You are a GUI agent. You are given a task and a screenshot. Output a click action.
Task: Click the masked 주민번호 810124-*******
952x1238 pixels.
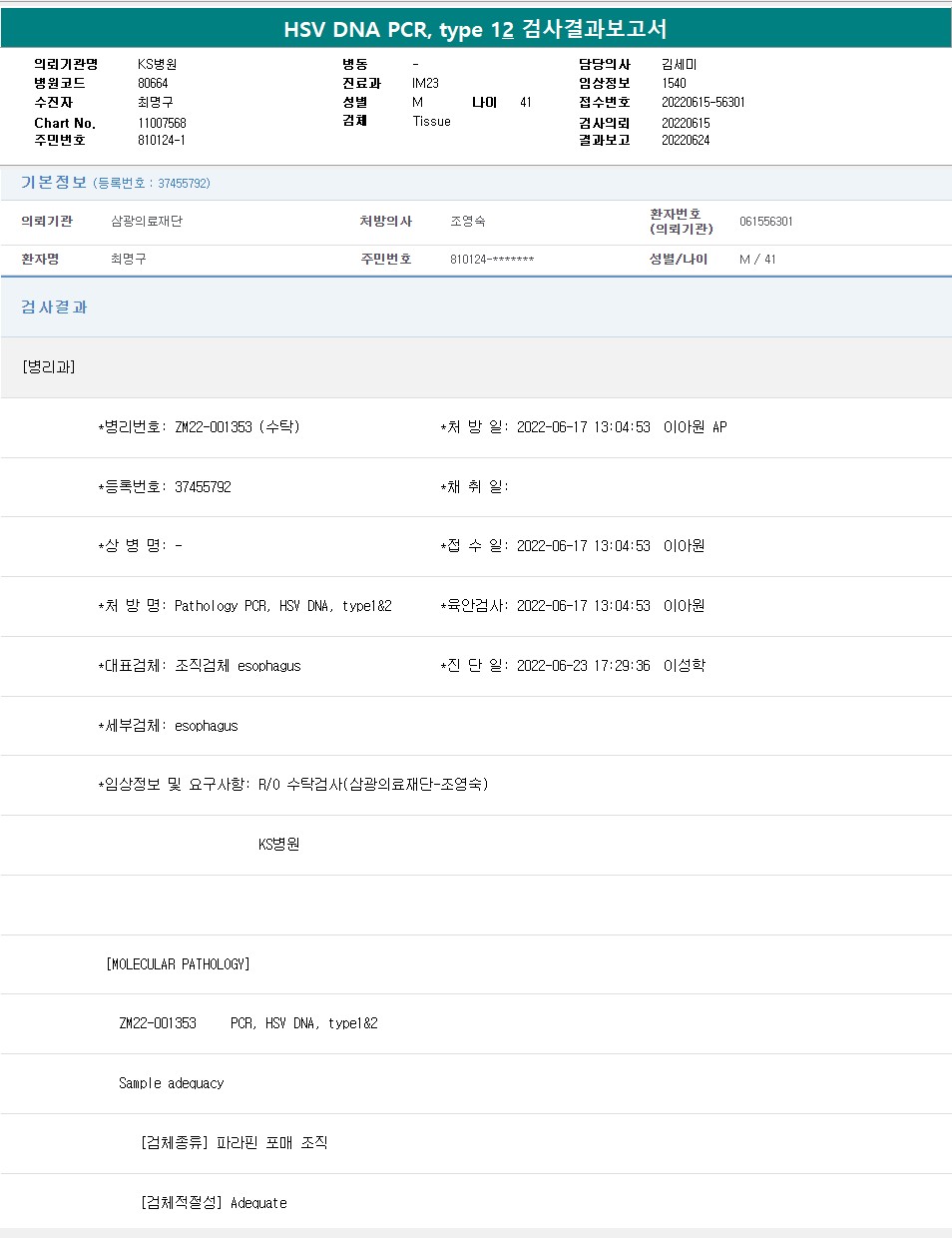point(491,260)
